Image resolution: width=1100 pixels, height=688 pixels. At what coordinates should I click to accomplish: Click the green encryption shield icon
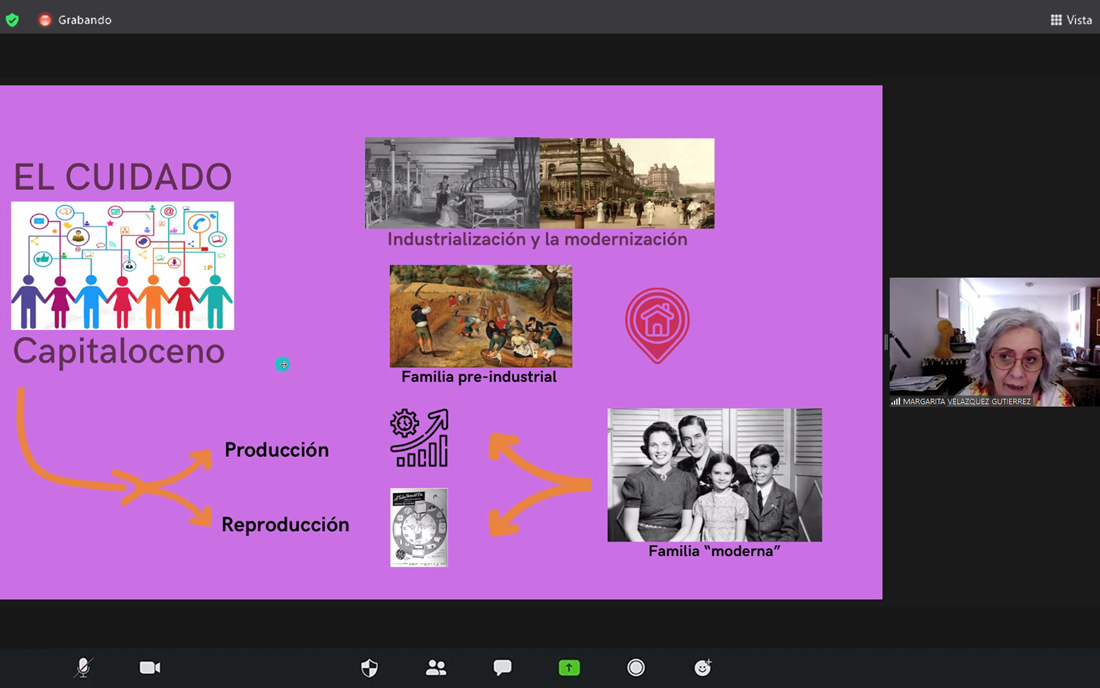(x=12, y=20)
